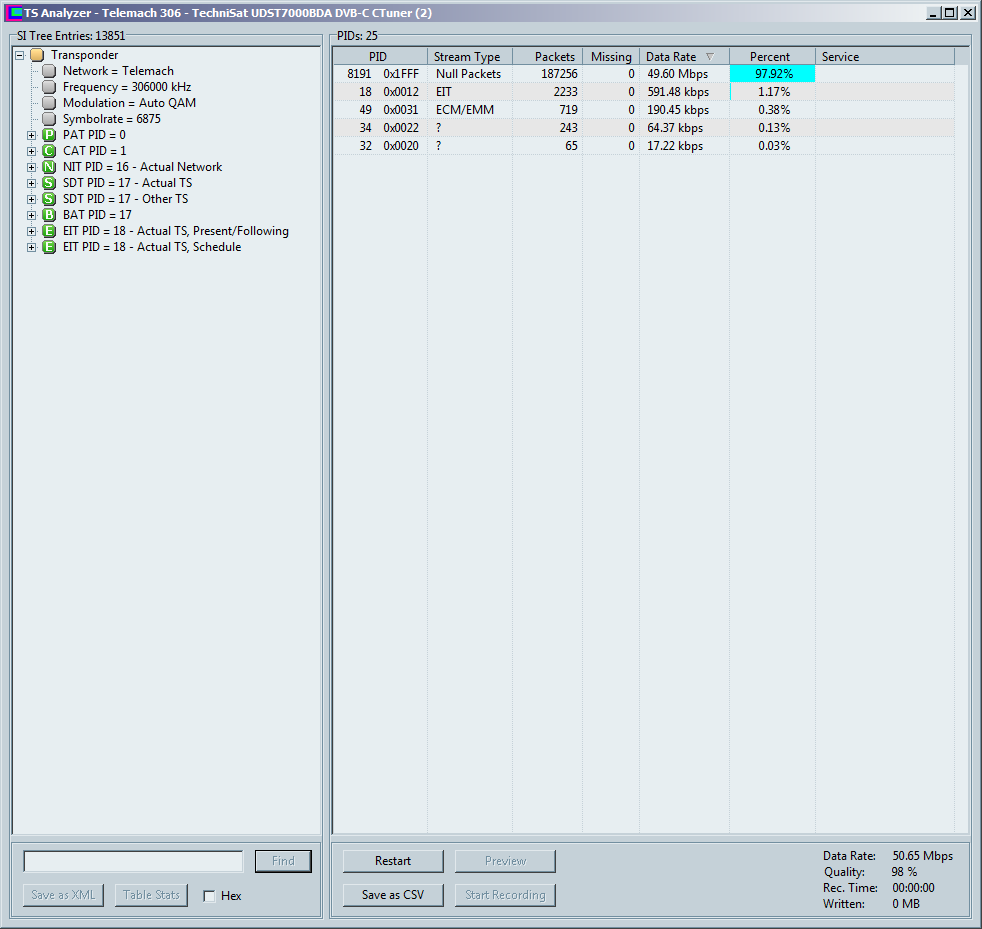Image resolution: width=982 pixels, height=929 pixels.
Task: Select 'Symbolrate = 6875' entry
Action: 111,119
